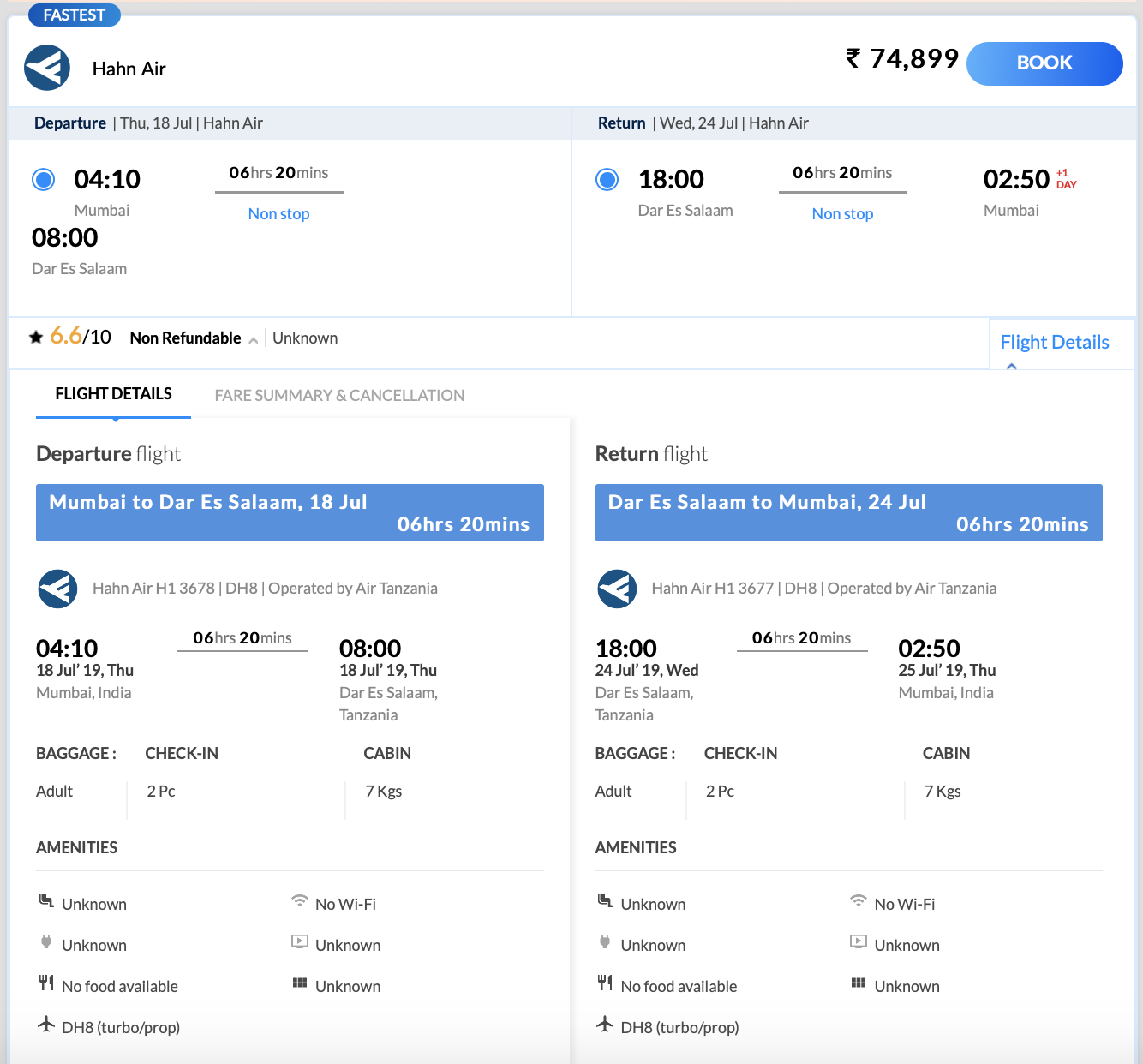Click return flight food cutlery icon
The width and height of the screenshot is (1143, 1064).
(605, 983)
